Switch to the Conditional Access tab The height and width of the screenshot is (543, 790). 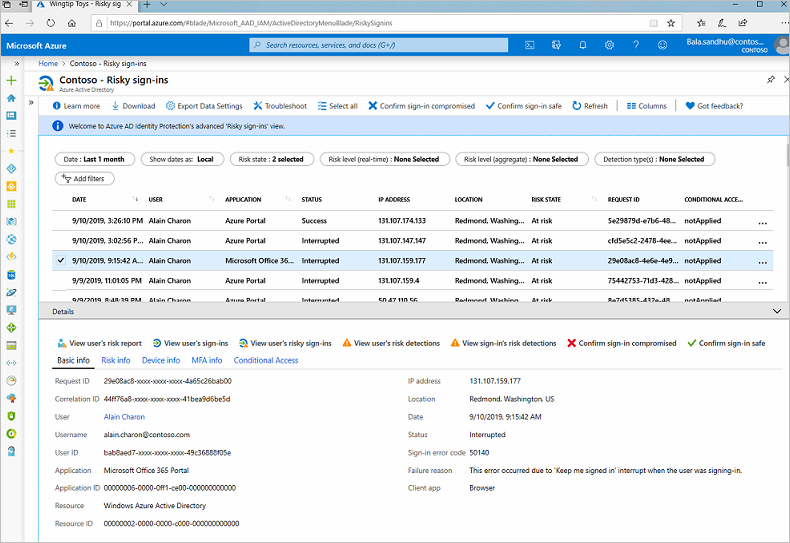(x=266, y=360)
